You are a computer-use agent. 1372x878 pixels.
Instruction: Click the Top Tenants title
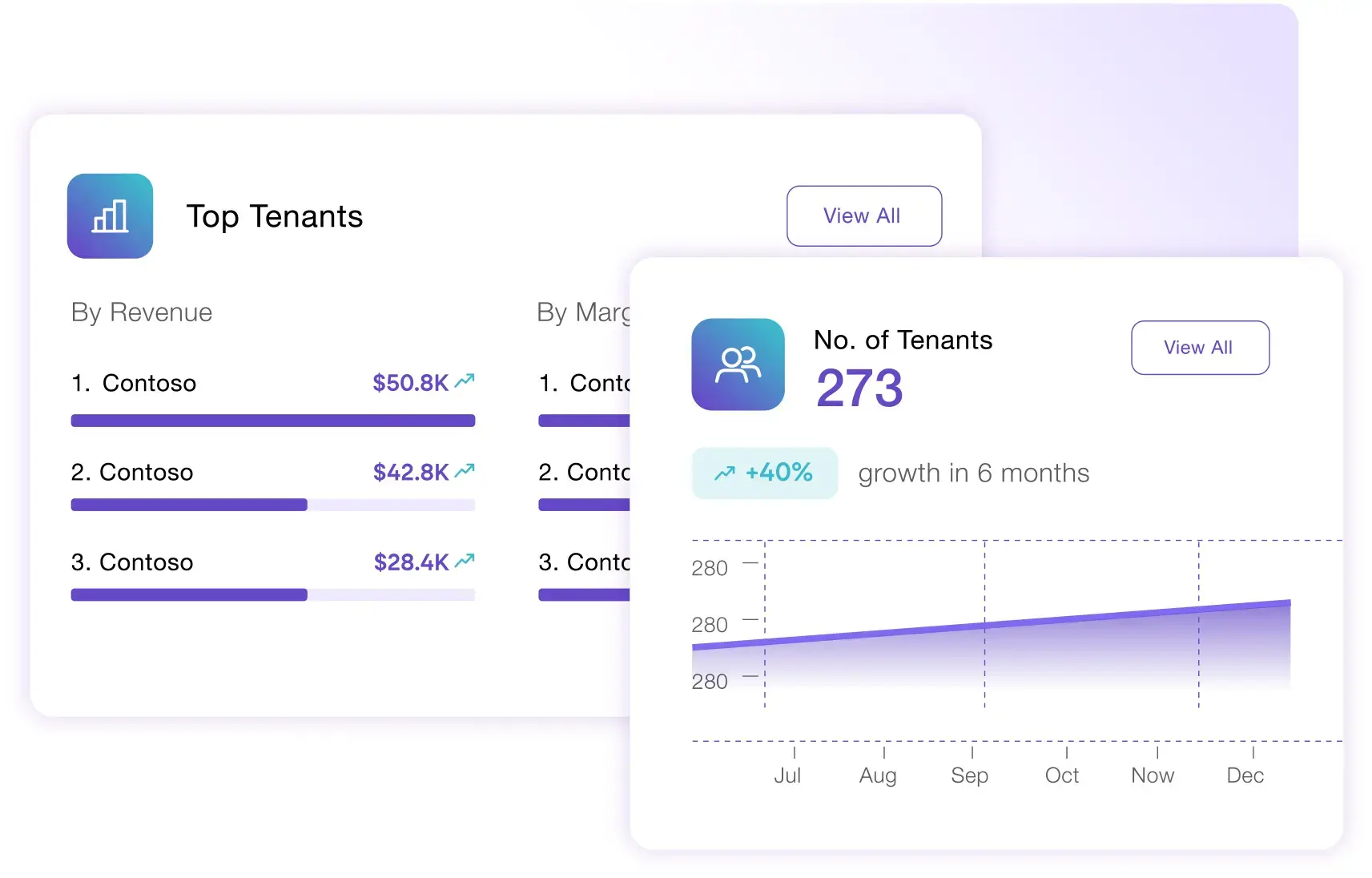[275, 216]
